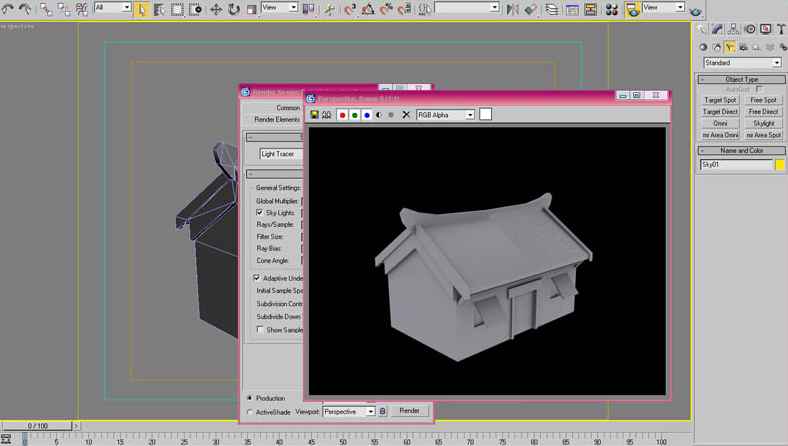This screenshot has width=788, height=446.
Task: Switch to the Render Elements tab
Action: 277,120
